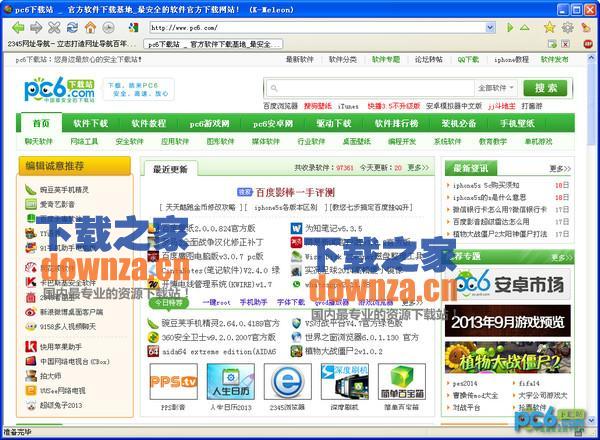The image size is (600, 440).
Task: Open the 软件教程 navigation item
Action: 148,123
